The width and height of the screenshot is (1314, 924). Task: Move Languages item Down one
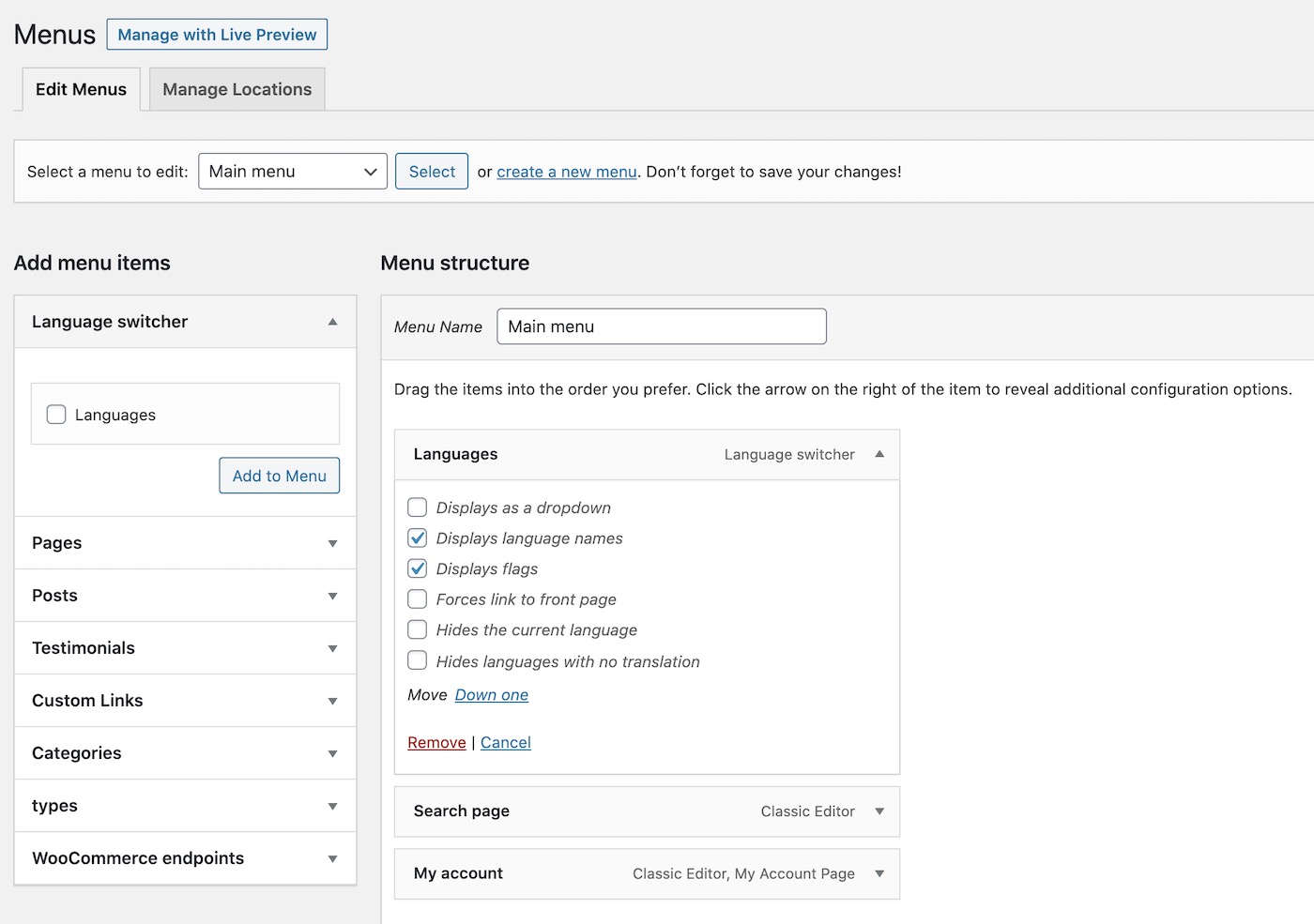tap(492, 695)
